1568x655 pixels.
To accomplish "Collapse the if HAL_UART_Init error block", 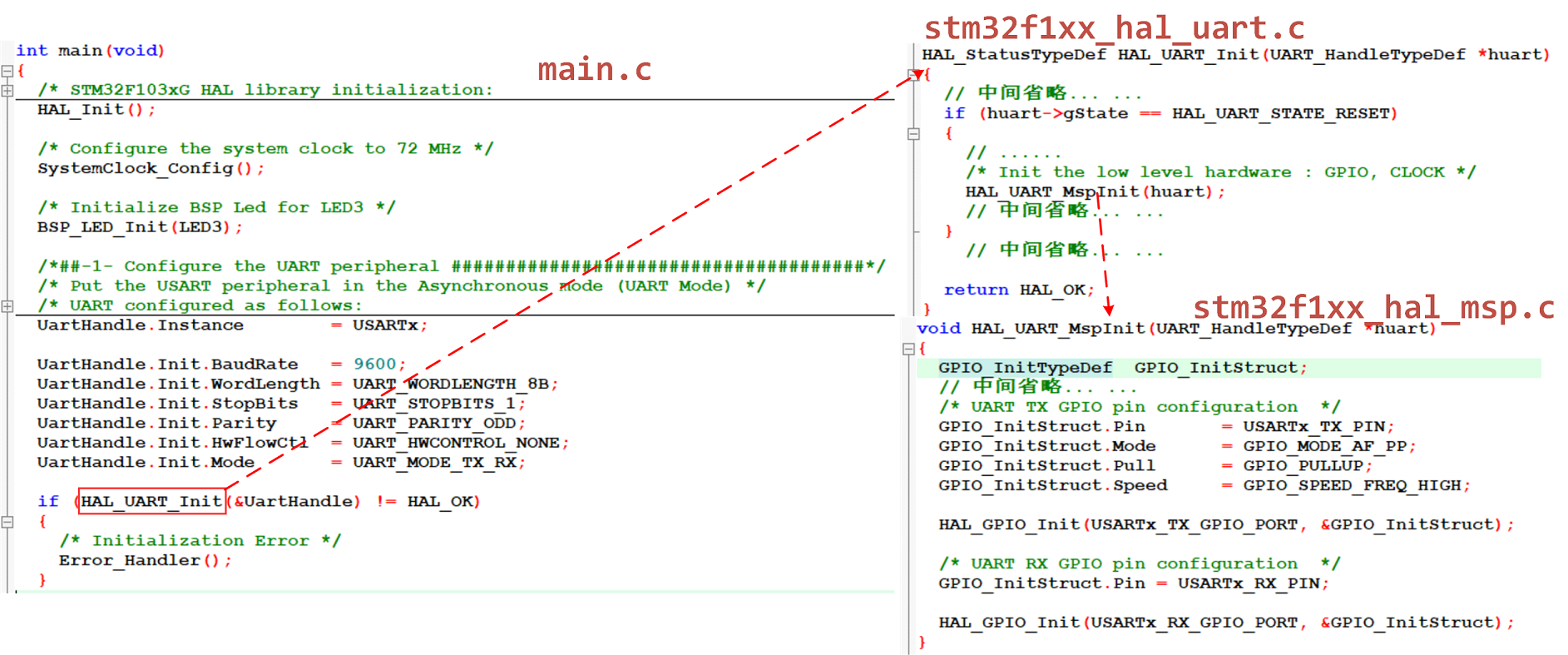I will pyautogui.click(x=7, y=522).
